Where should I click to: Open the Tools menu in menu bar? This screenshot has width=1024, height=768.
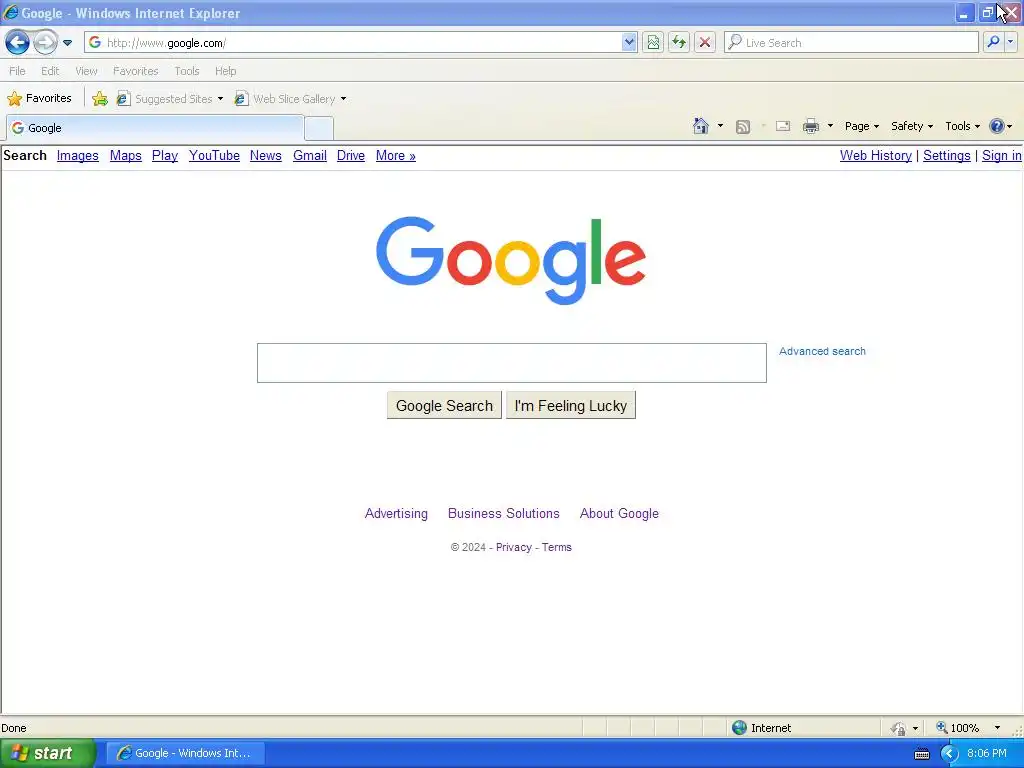coord(187,71)
